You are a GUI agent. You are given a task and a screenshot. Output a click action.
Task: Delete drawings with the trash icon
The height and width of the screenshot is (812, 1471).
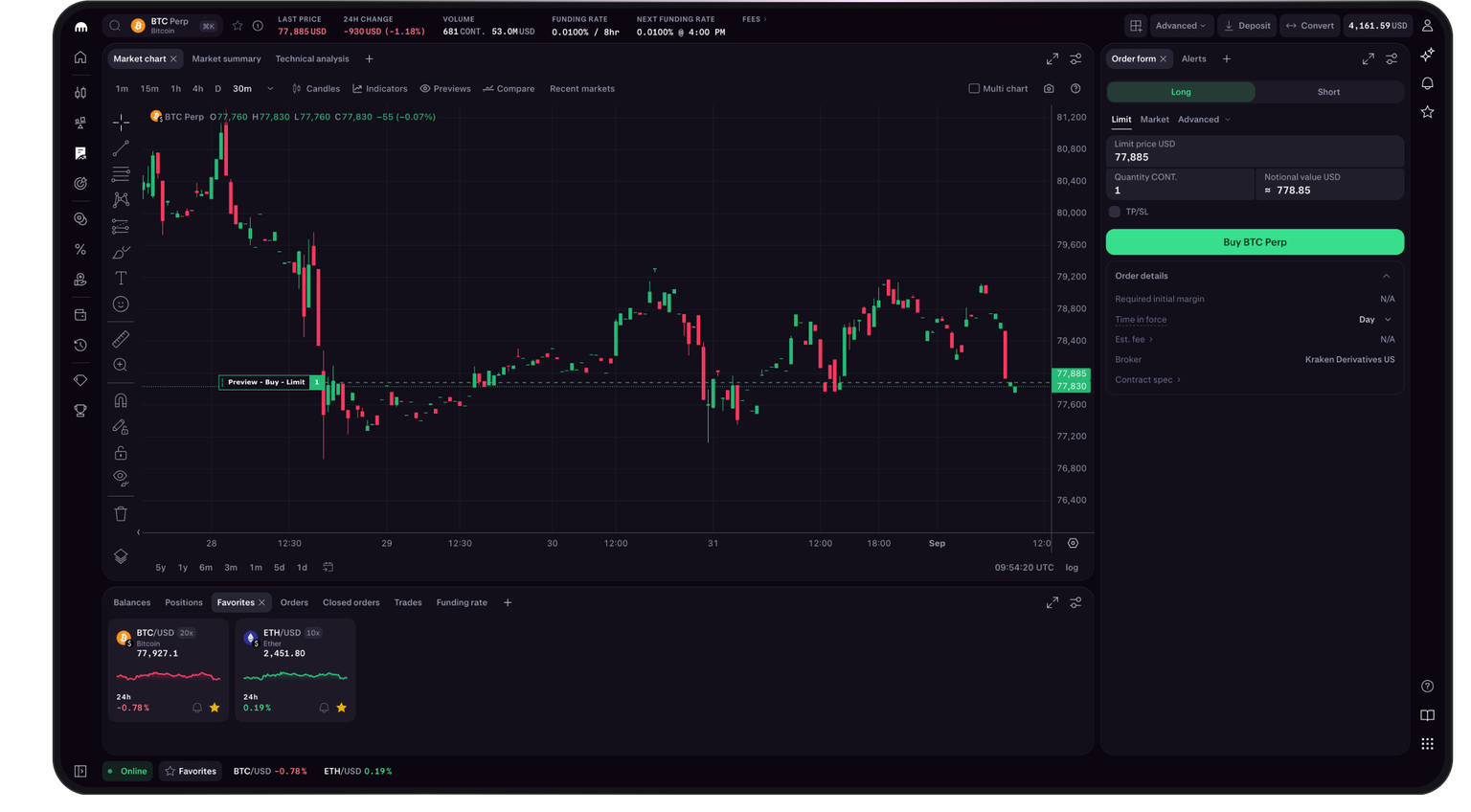(121, 514)
